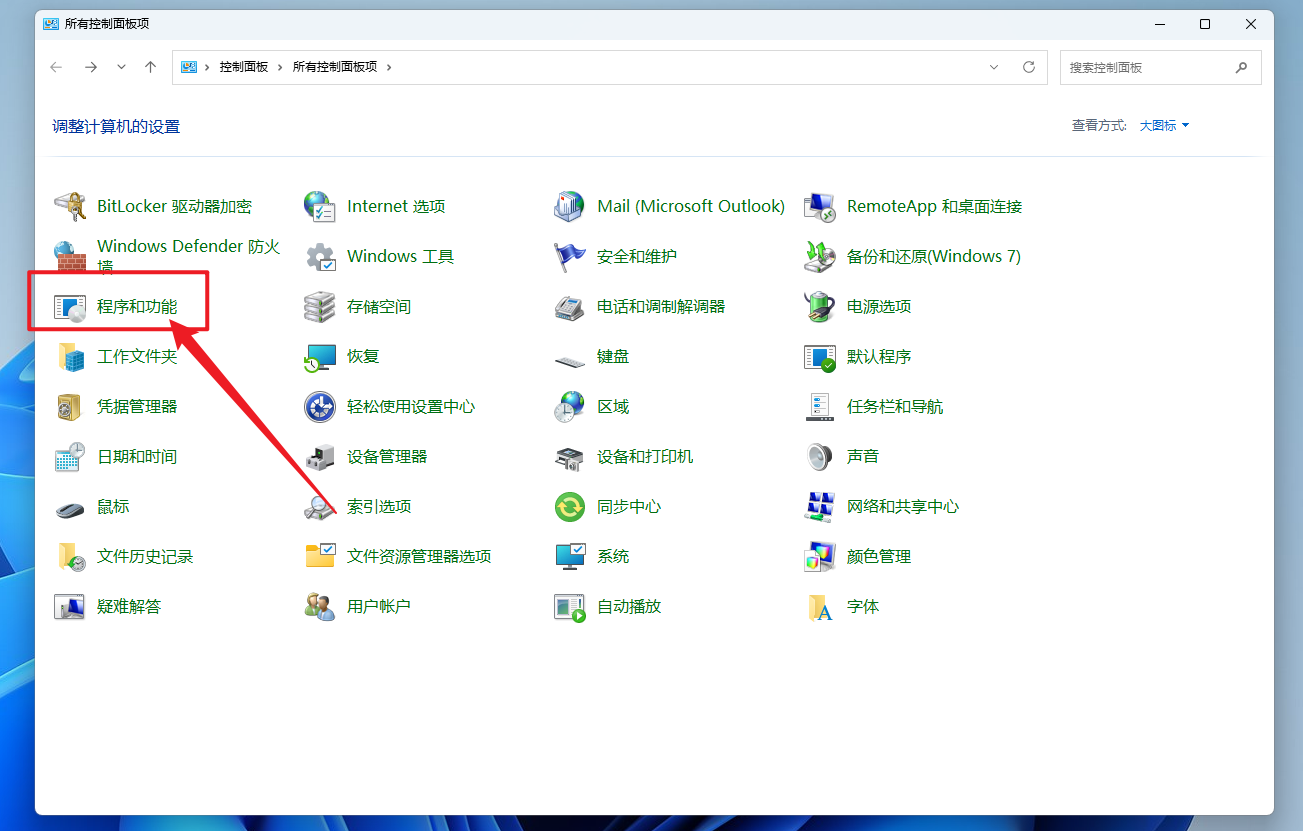Click the Forward navigation arrow
The image size is (1303, 831).
tap(91, 67)
